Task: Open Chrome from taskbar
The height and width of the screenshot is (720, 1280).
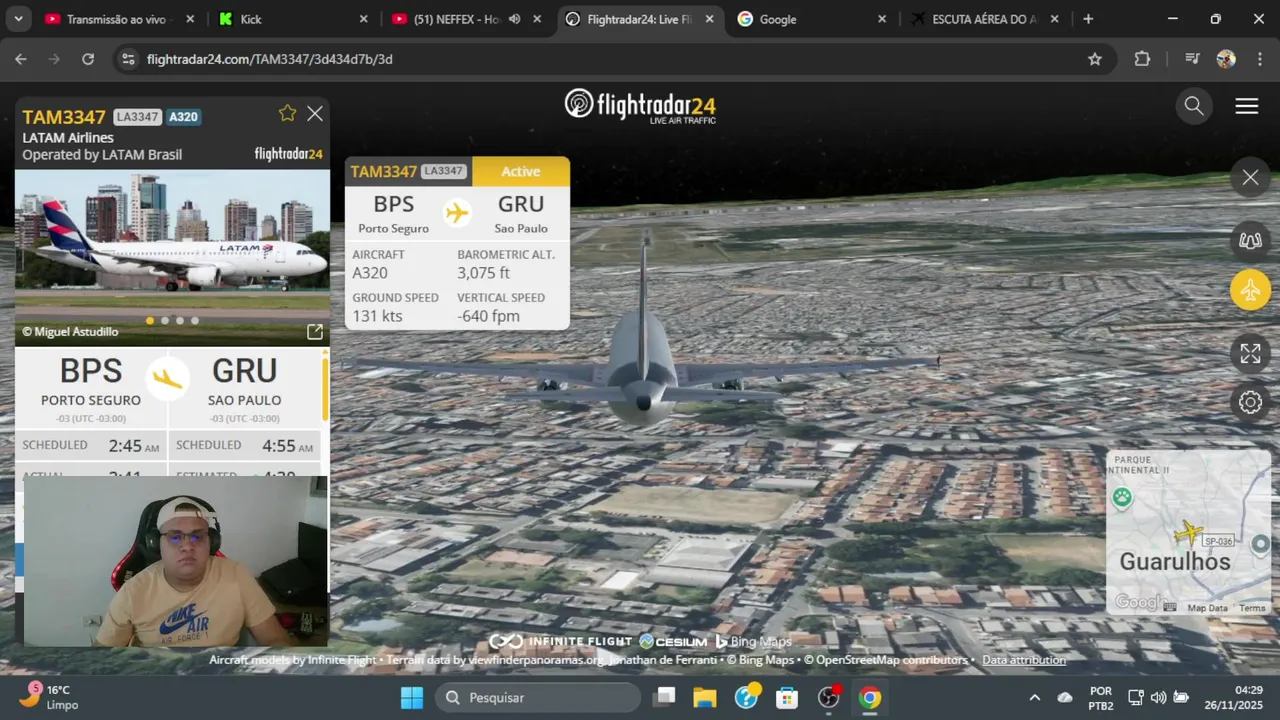Action: (870, 697)
